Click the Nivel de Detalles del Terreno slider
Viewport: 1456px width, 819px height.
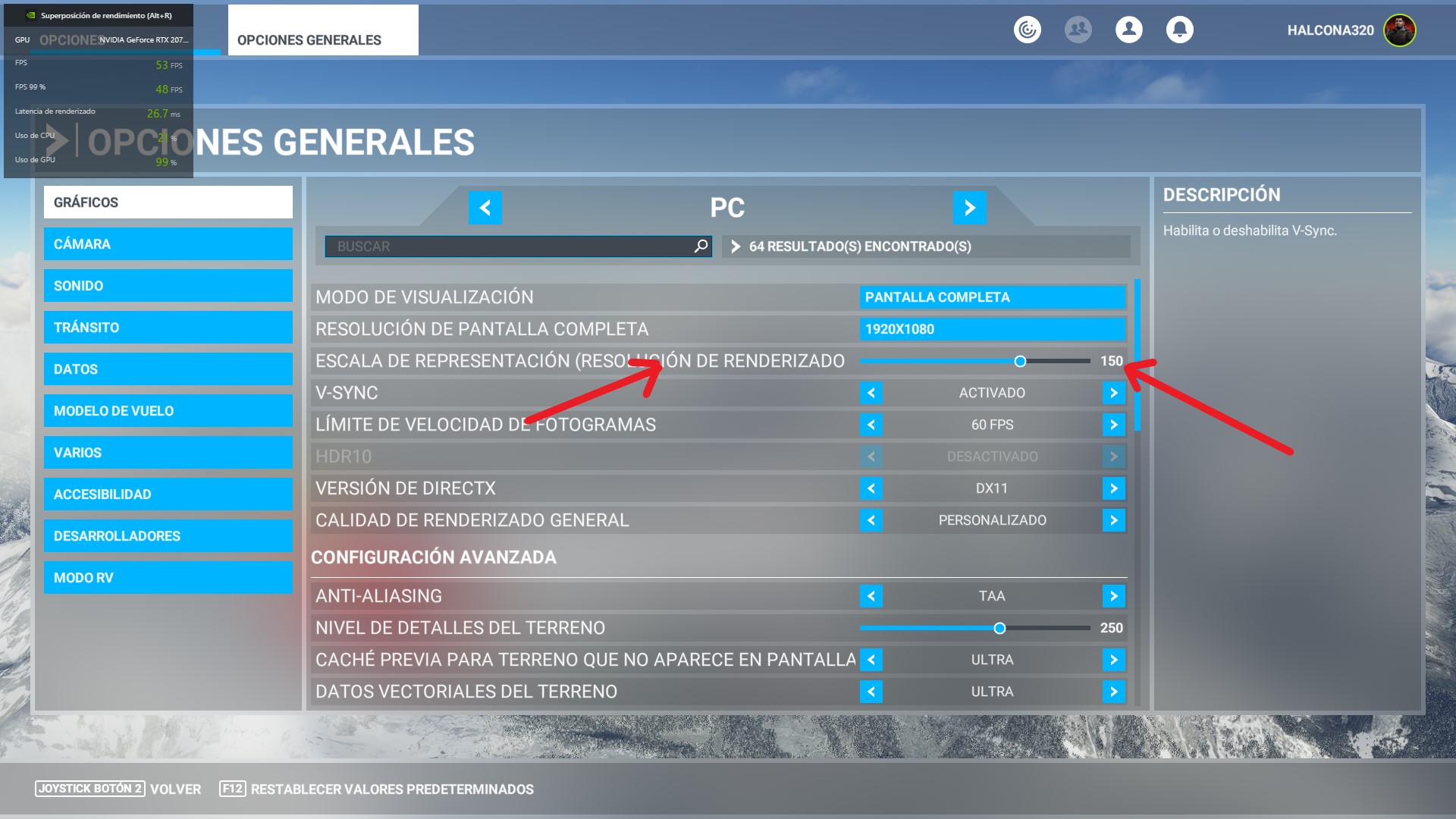pyautogui.click(x=999, y=628)
